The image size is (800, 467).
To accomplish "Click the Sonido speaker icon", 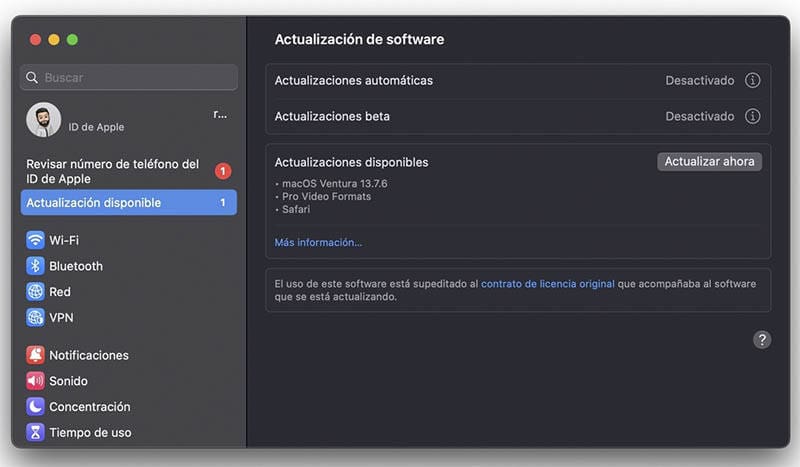I will click(x=36, y=381).
